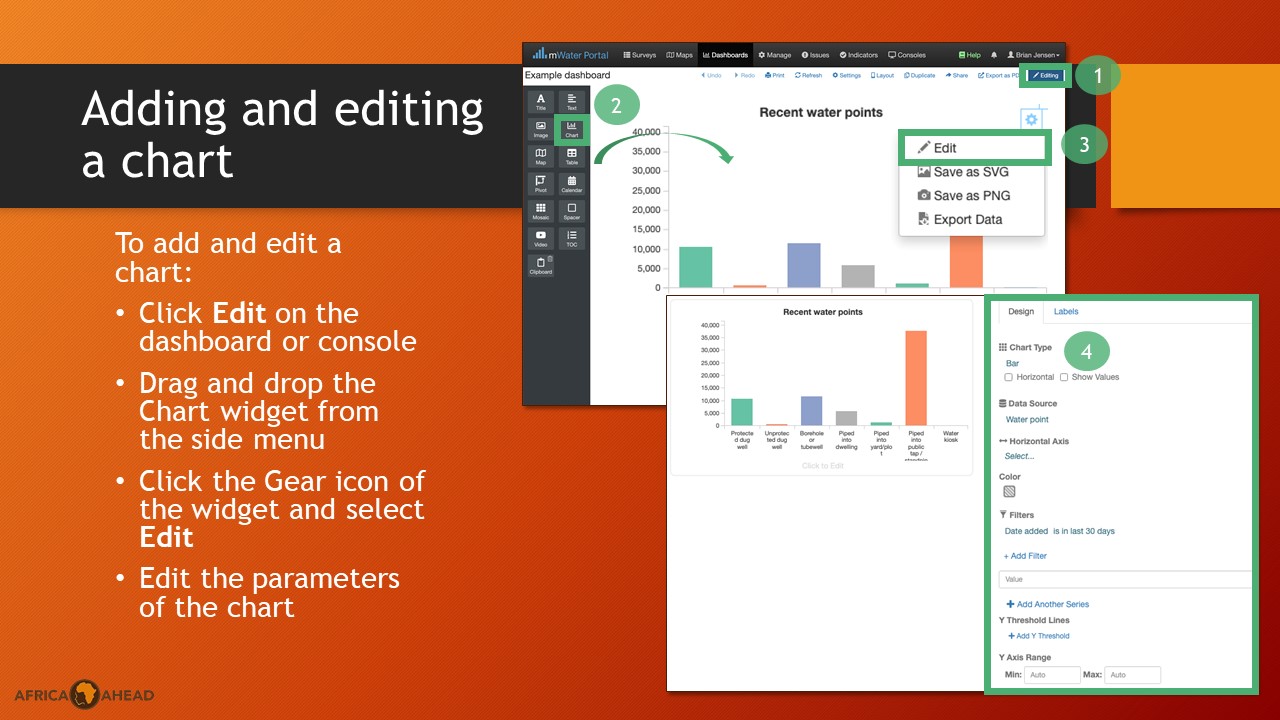This screenshot has height=720, width=1280.
Task: Open Horizontal Axis Select... dropdown
Action: tap(1019, 456)
